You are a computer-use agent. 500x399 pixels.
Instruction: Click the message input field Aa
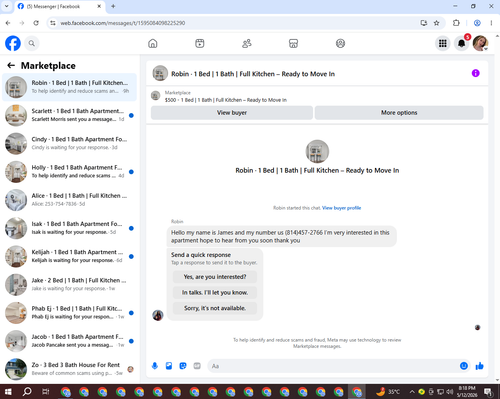[333, 366]
